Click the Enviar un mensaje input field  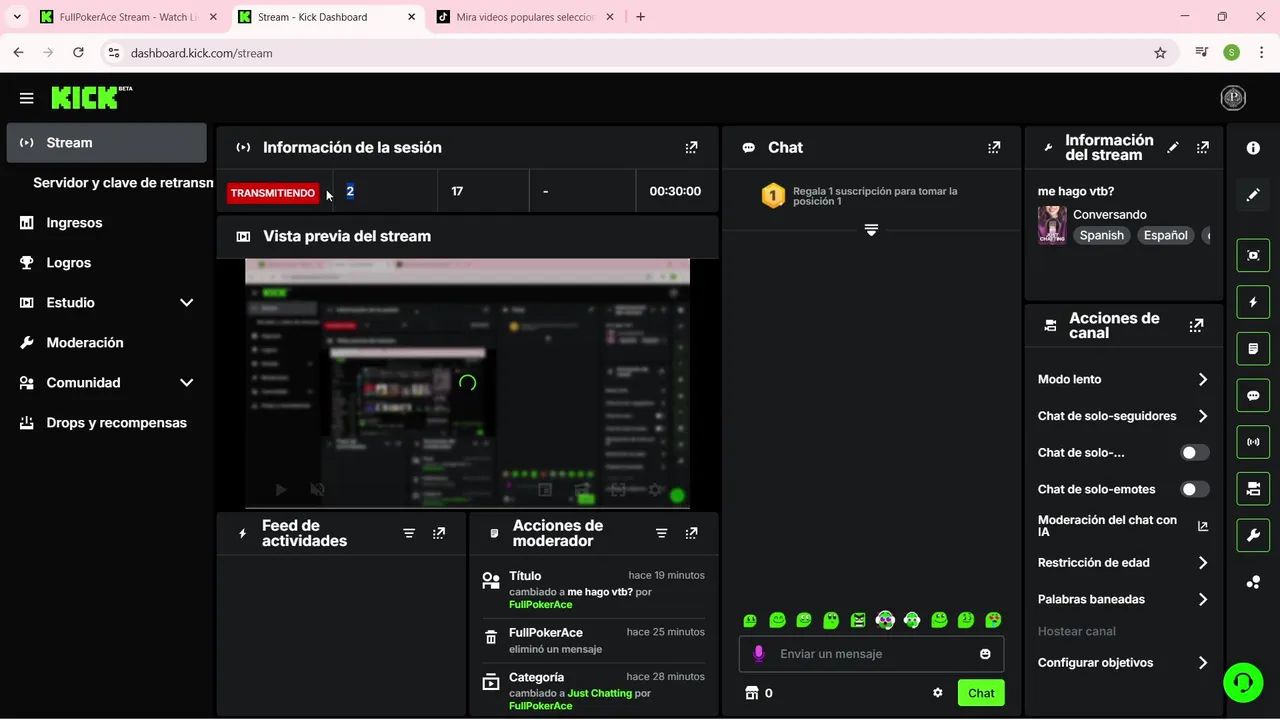point(871,654)
